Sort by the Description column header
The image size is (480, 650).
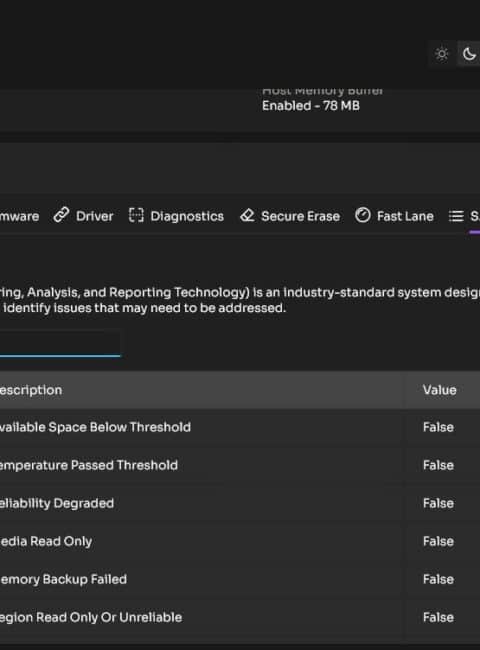pyautogui.click(x=31, y=390)
